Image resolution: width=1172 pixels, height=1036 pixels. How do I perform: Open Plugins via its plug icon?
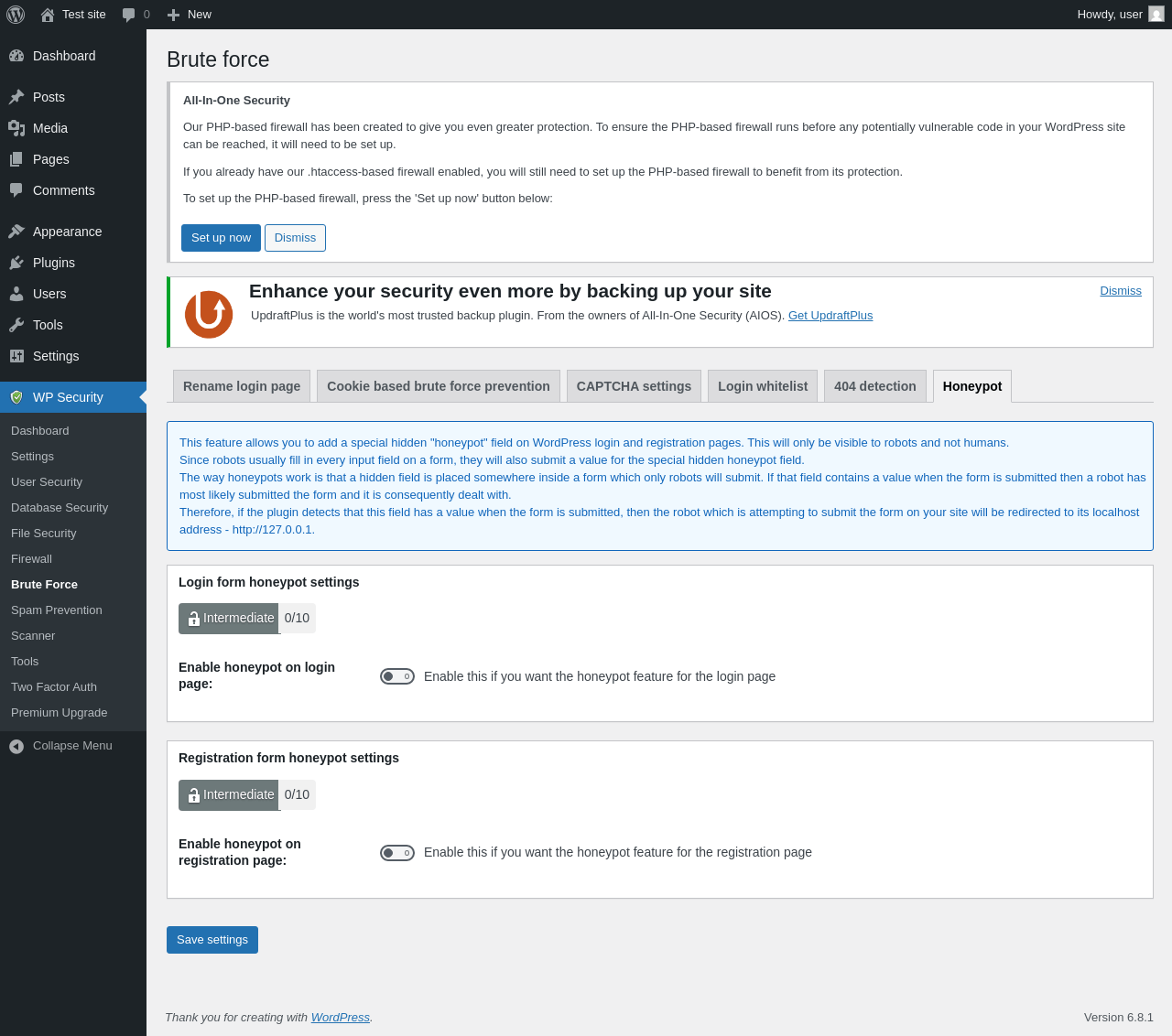coord(16,263)
